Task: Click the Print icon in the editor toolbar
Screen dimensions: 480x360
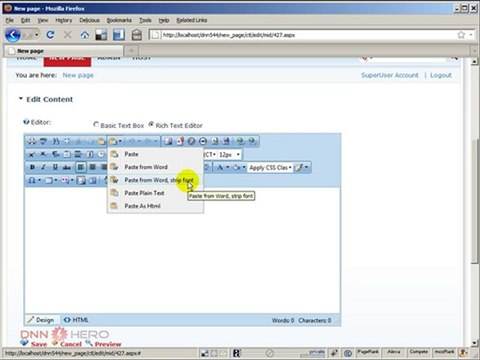Action: 32,141
